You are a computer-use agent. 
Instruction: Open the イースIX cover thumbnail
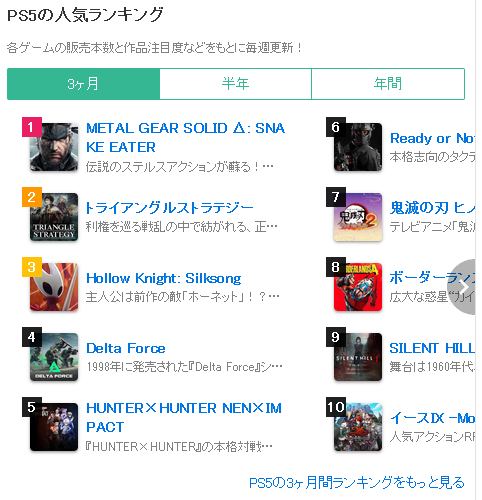[x=358, y=427]
